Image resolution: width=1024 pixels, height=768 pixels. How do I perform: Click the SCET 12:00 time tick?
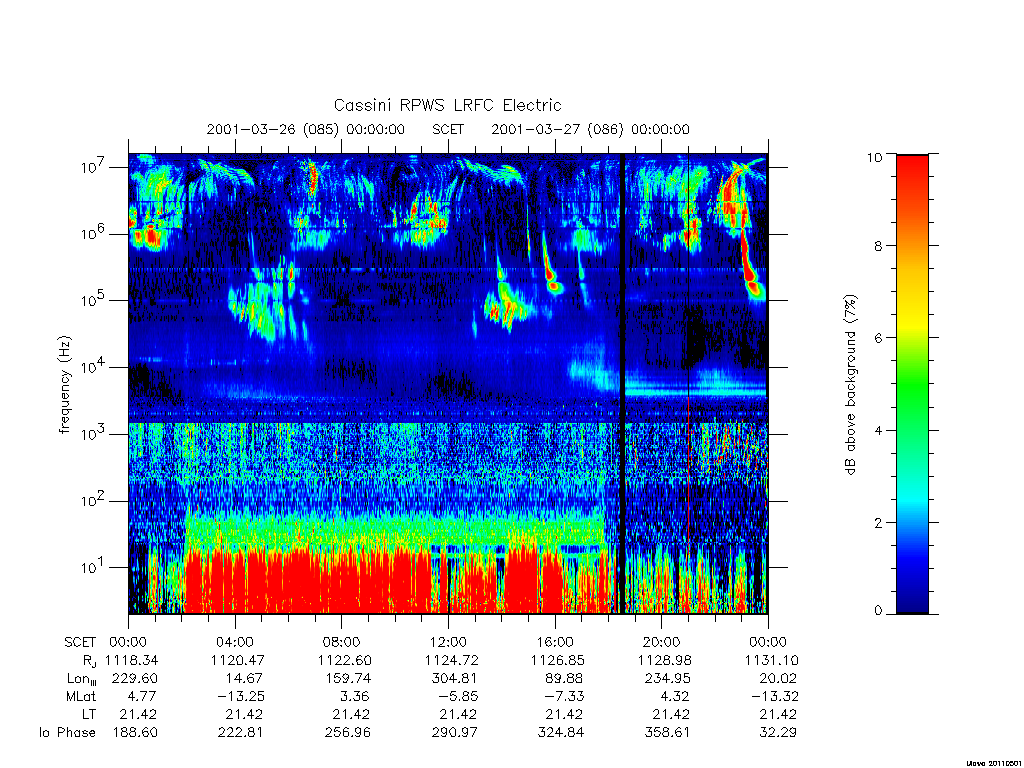click(449, 642)
